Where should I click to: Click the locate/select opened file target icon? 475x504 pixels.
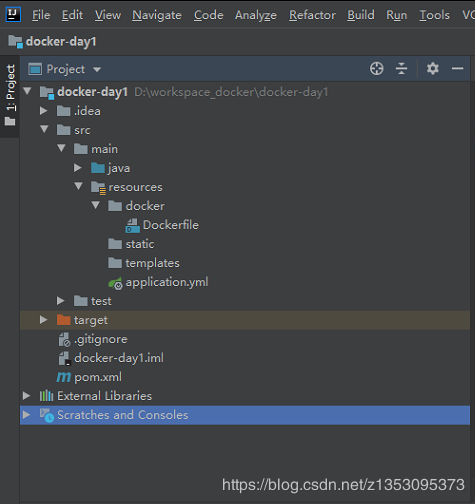377,69
